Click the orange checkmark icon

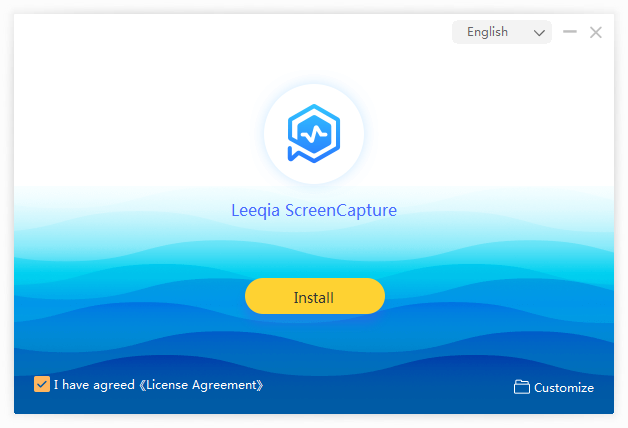point(42,384)
